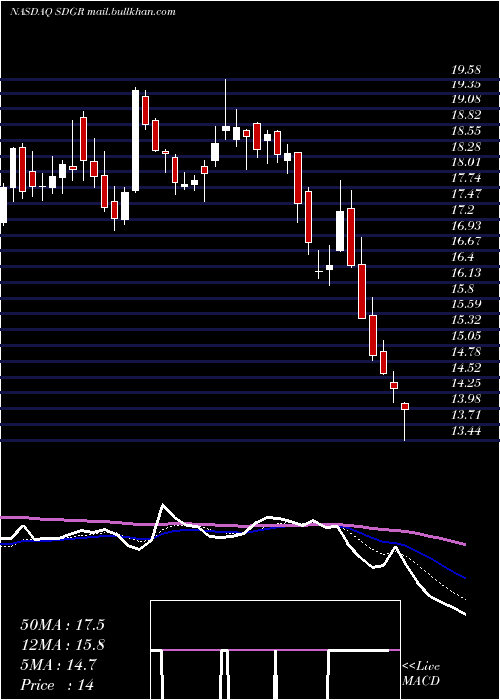Click the 15.59 price axis label

click(x=465, y=304)
